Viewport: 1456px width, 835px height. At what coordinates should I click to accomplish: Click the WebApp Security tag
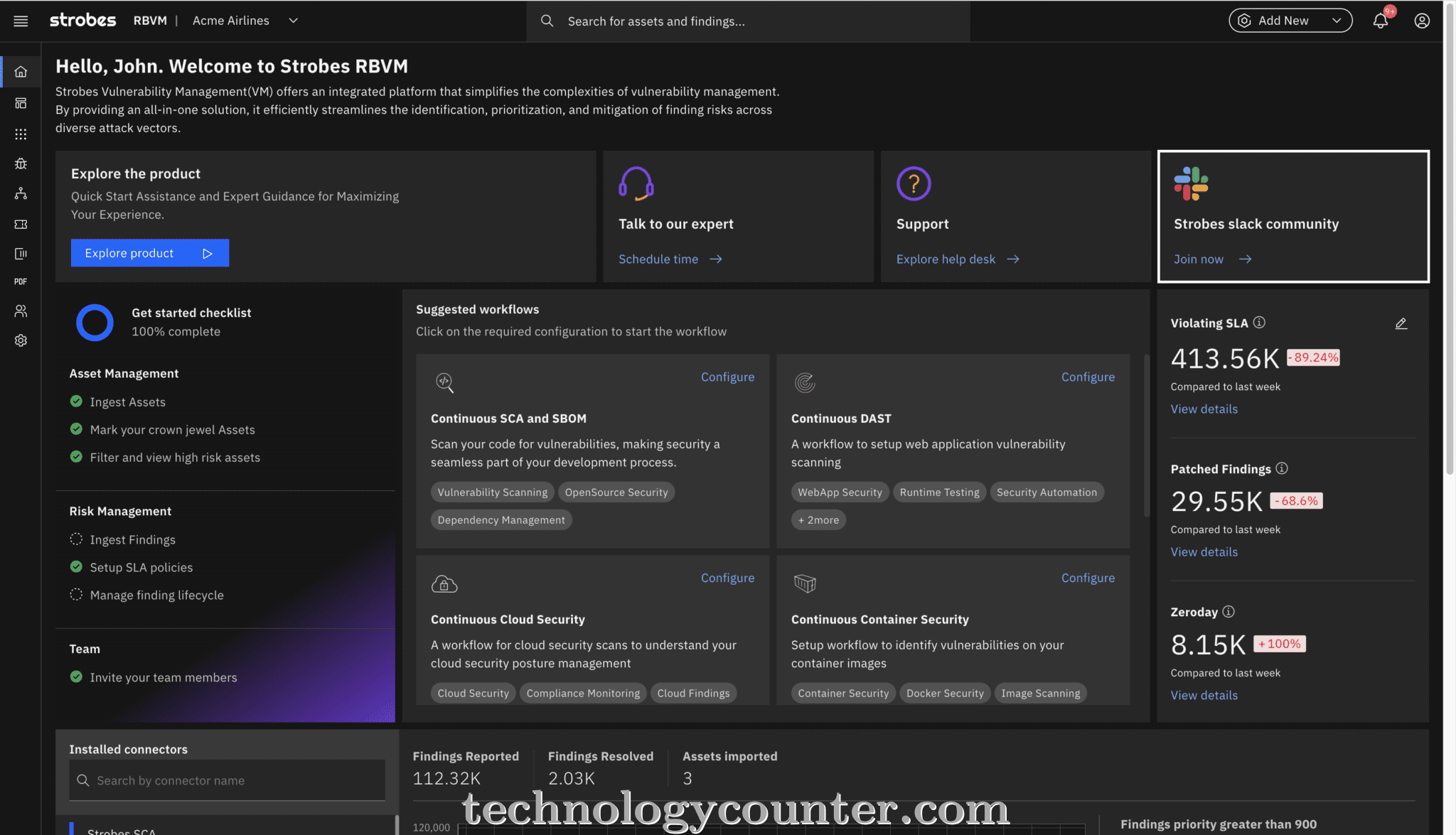point(840,492)
